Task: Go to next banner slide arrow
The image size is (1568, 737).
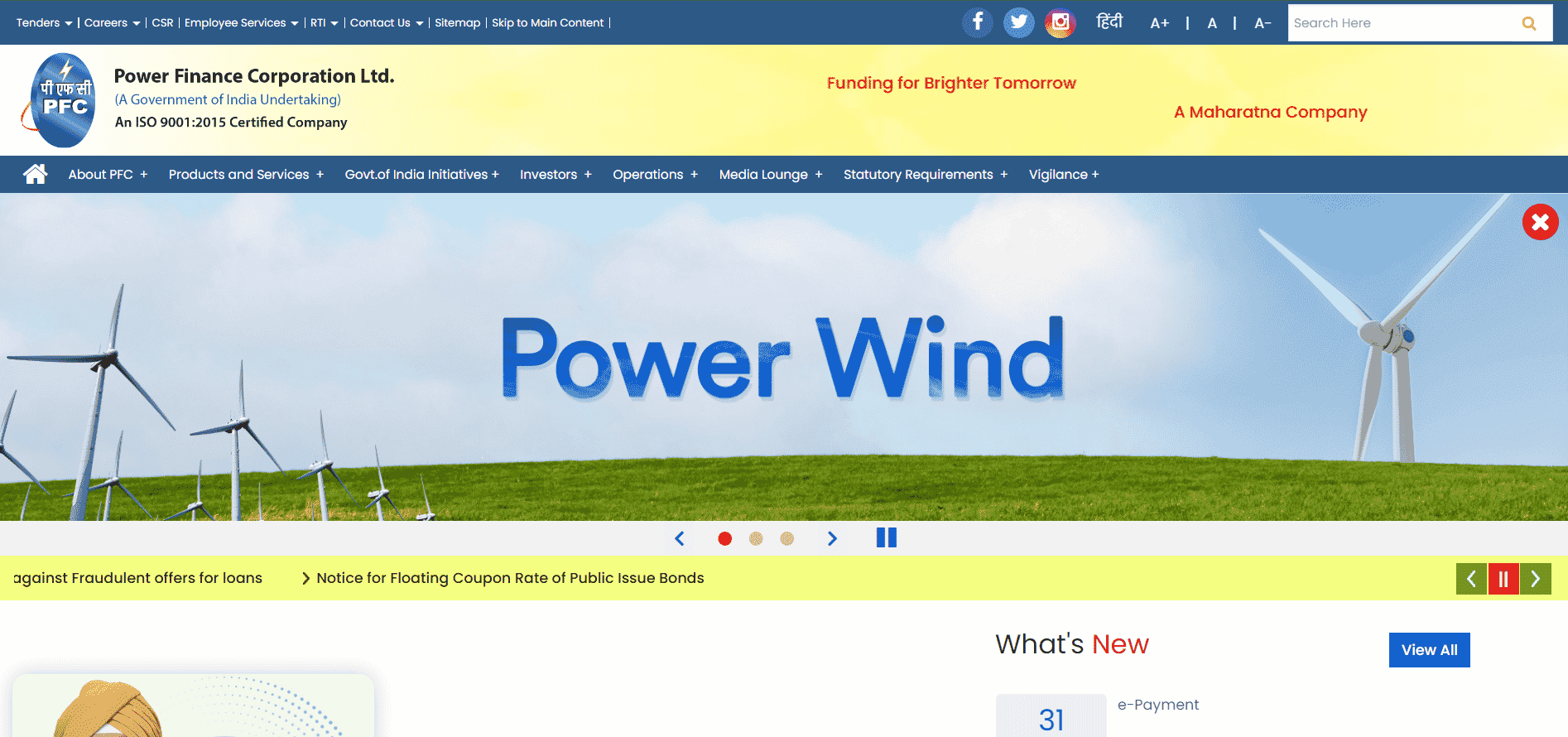Action: pos(832,538)
